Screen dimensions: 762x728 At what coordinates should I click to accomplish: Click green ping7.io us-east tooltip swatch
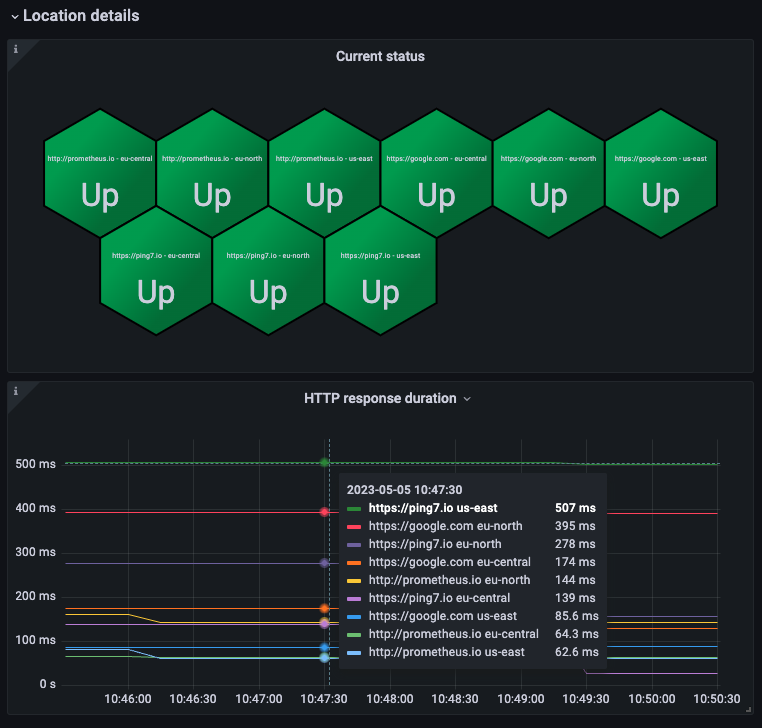(x=354, y=508)
